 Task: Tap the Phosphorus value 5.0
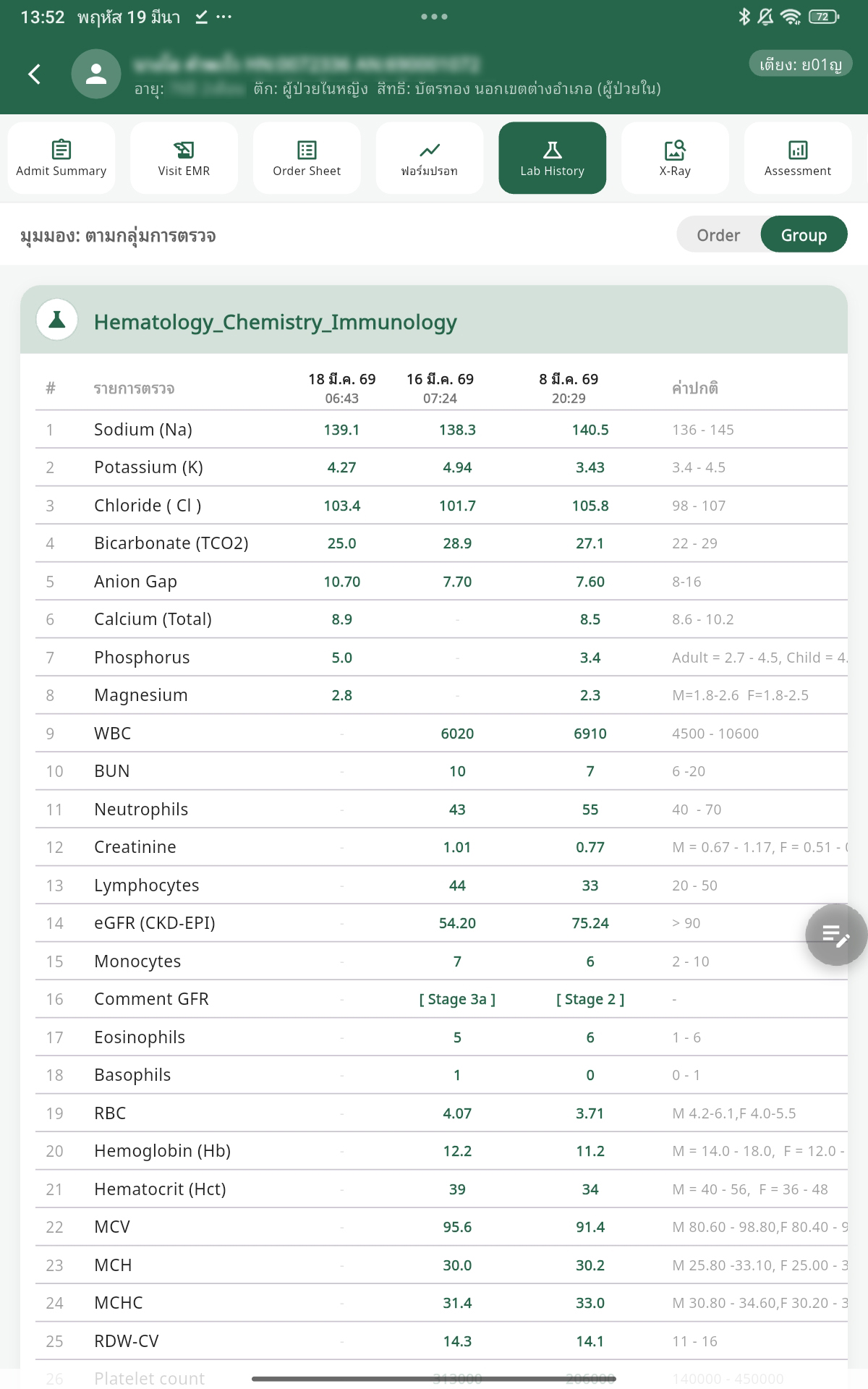coord(341,658)
